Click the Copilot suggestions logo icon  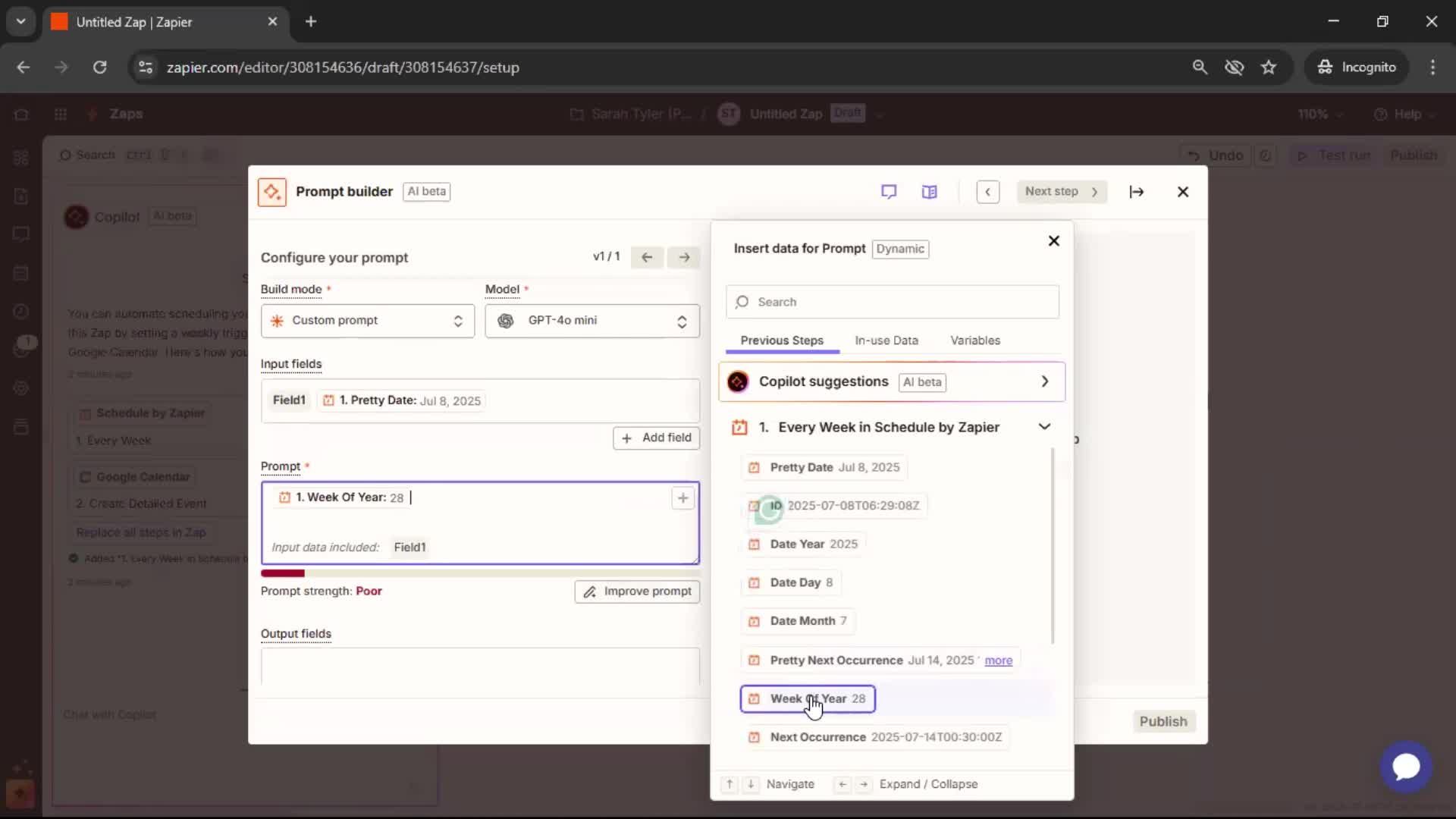pos(737,381)
